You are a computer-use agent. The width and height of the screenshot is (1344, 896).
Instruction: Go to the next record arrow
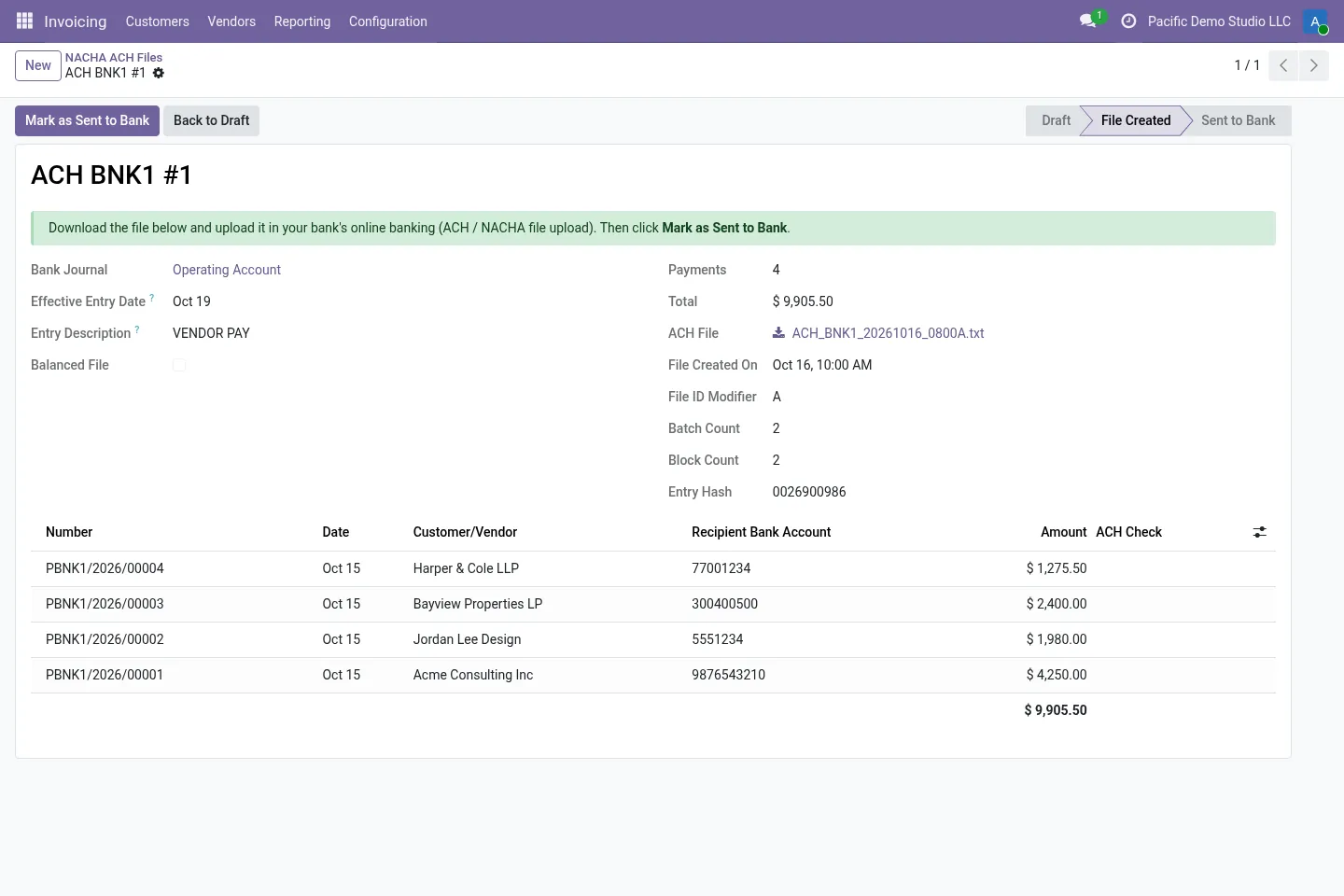pos(1313,65)
